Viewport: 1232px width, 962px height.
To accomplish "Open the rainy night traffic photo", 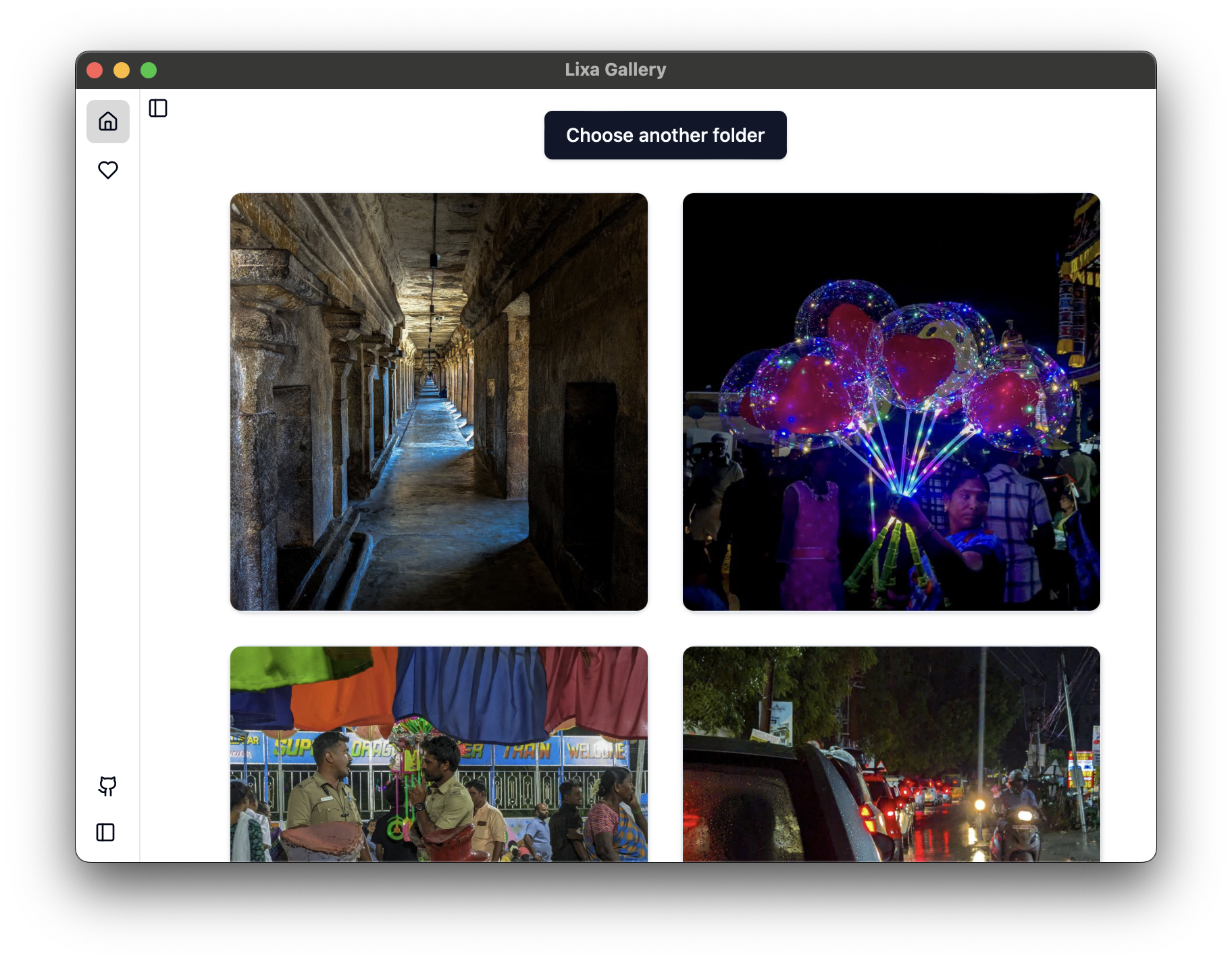I will (892, 754).
